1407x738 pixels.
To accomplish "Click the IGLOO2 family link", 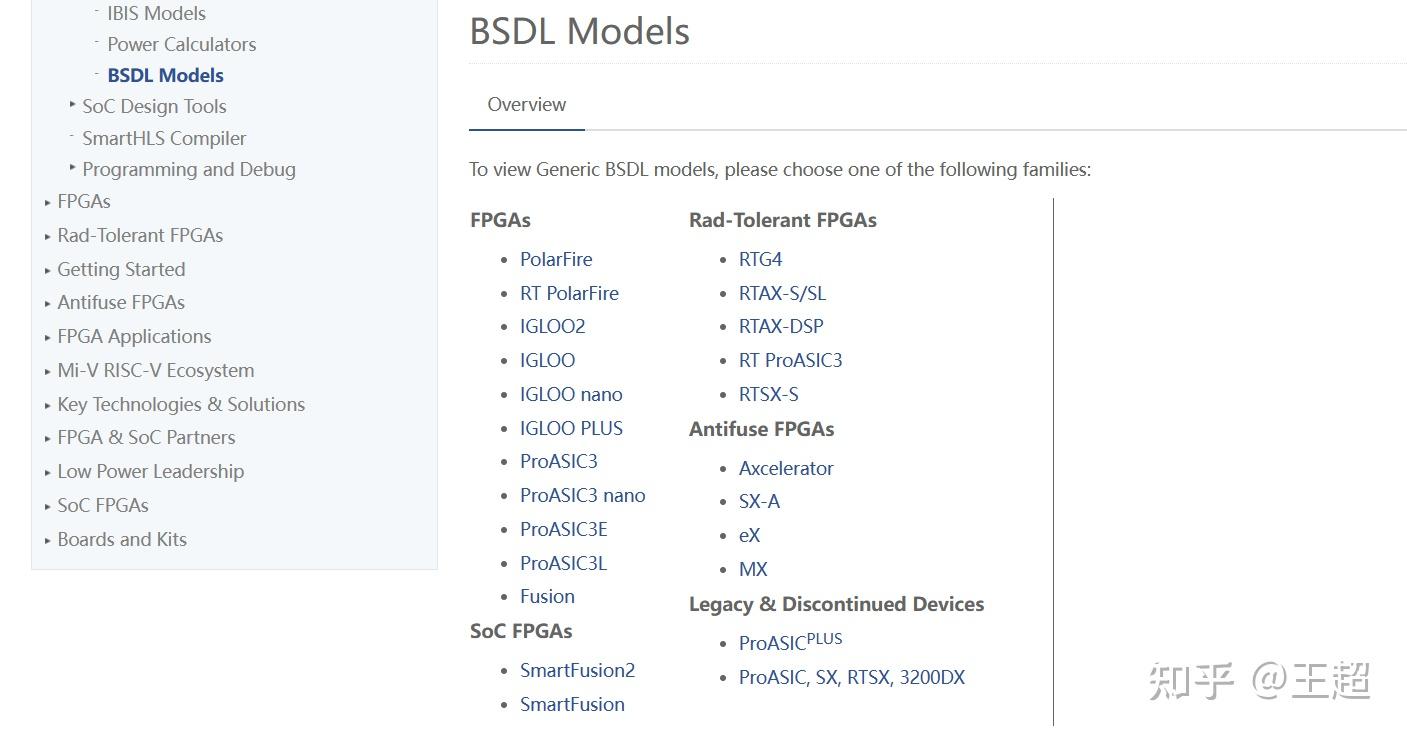I will [x=552, y=326].
